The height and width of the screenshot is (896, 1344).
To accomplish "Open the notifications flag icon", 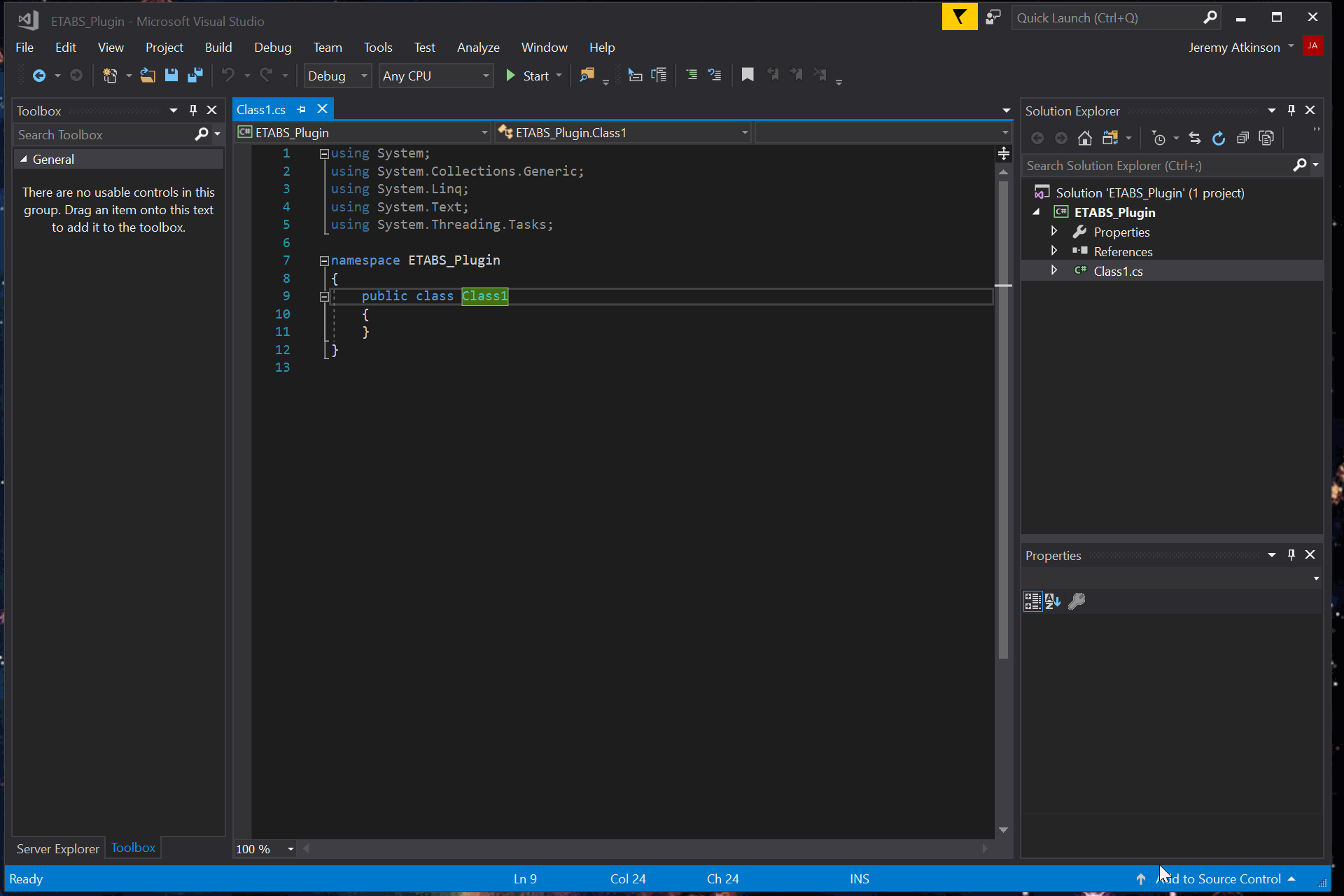I will [x=959, y=17].
